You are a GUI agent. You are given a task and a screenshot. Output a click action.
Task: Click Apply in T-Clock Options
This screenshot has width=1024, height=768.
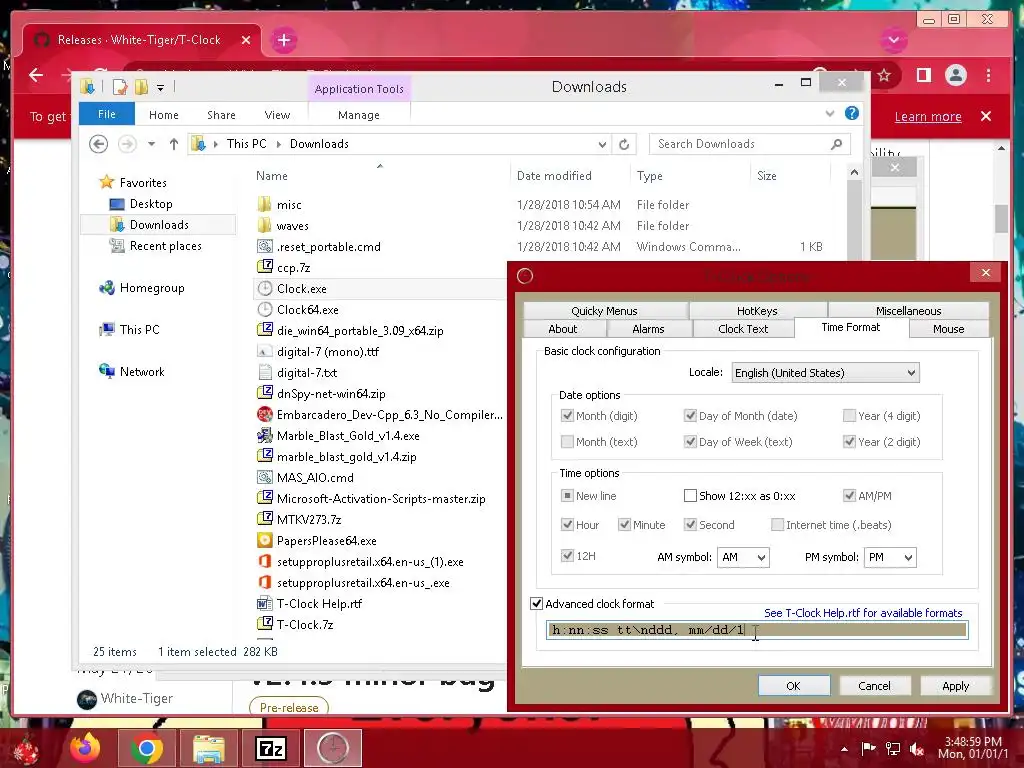point(955,686)
